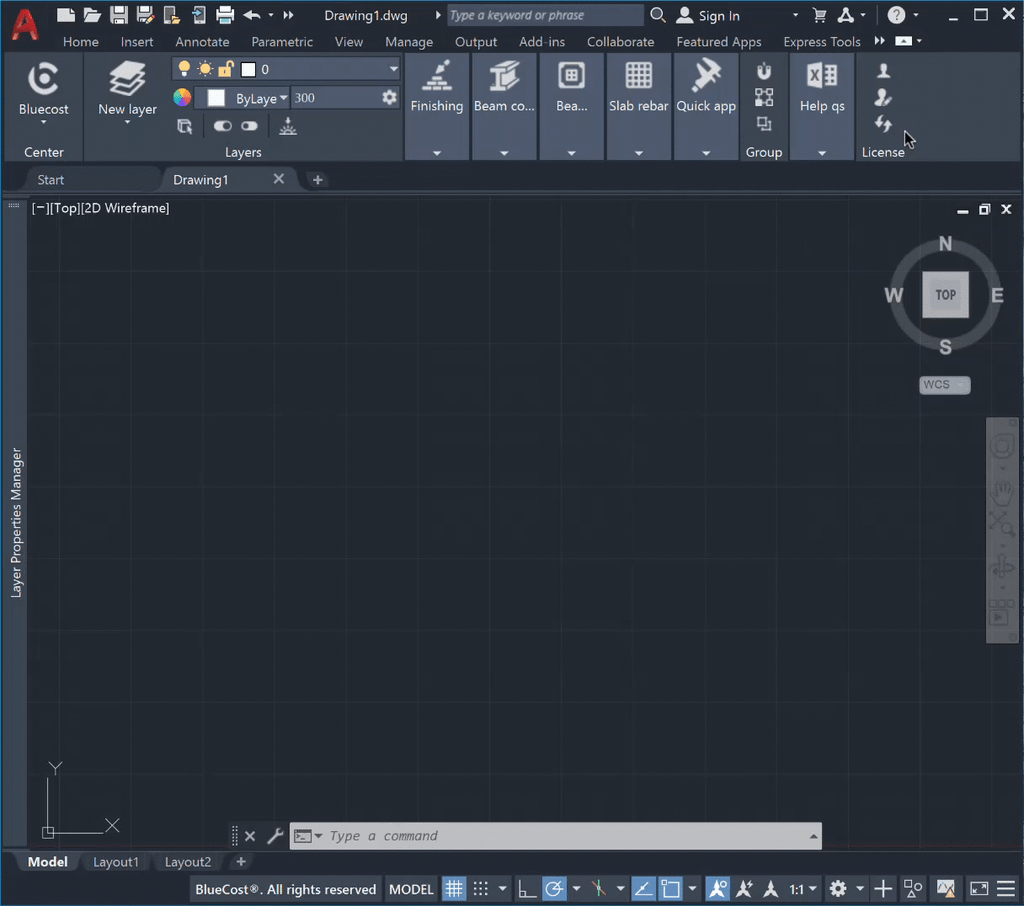Open the Annotate ribbon tab
This screenshot has width=1024, height=906.
(x=202, y=42)
